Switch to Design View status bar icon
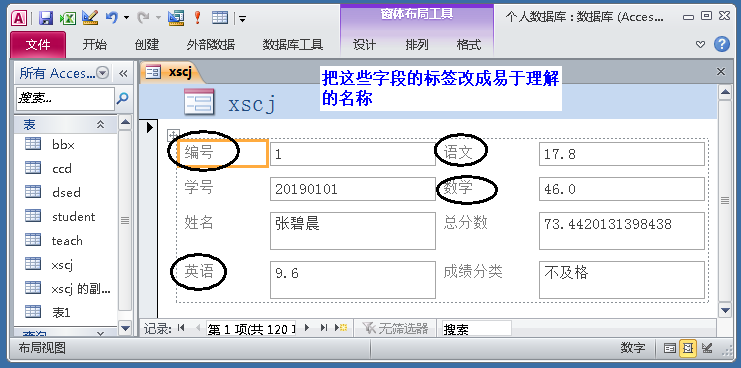Image resolution: width=741 pixels, height=368 pixels. tap(707, 349)
